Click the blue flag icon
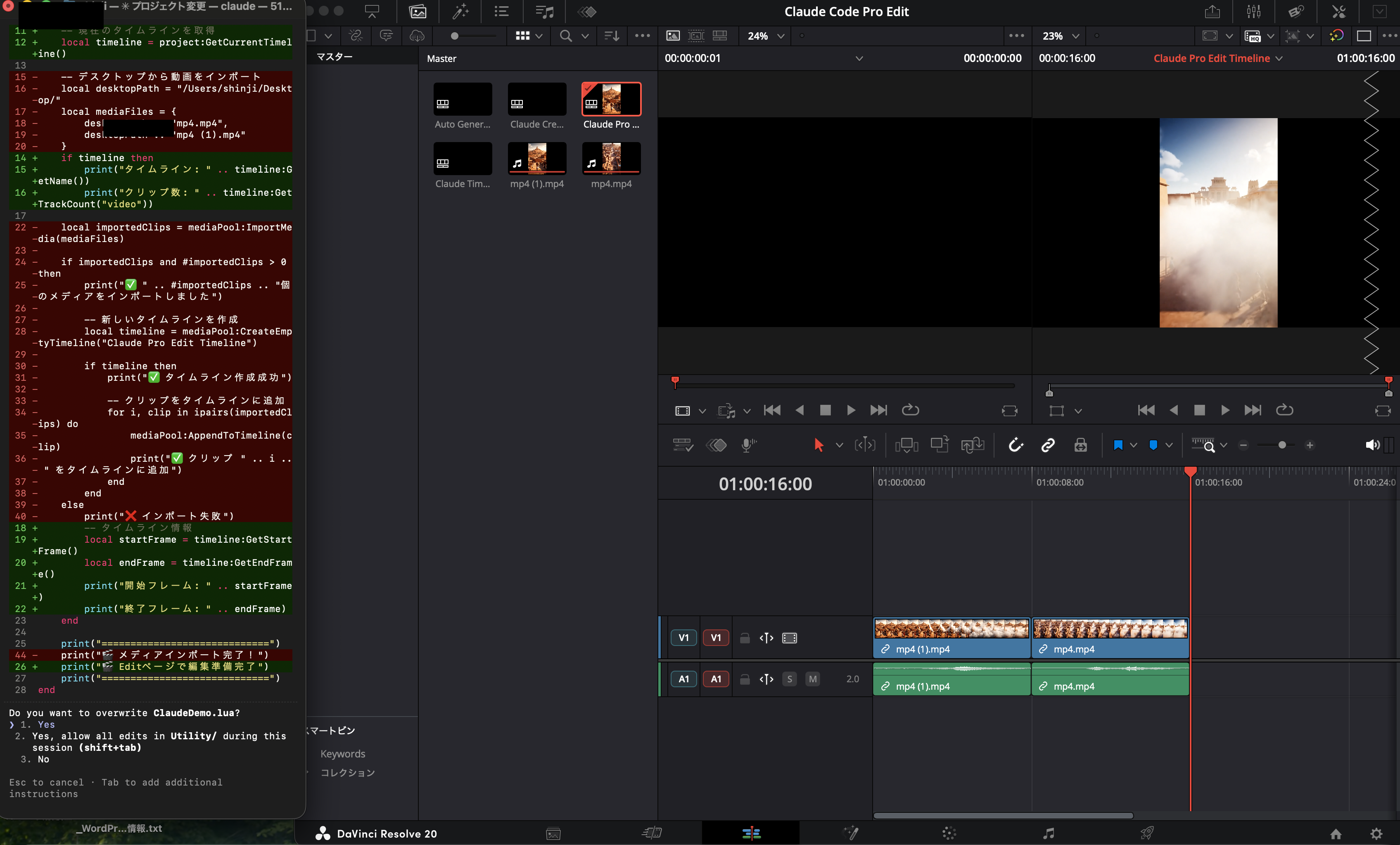 coord(1118,445)
